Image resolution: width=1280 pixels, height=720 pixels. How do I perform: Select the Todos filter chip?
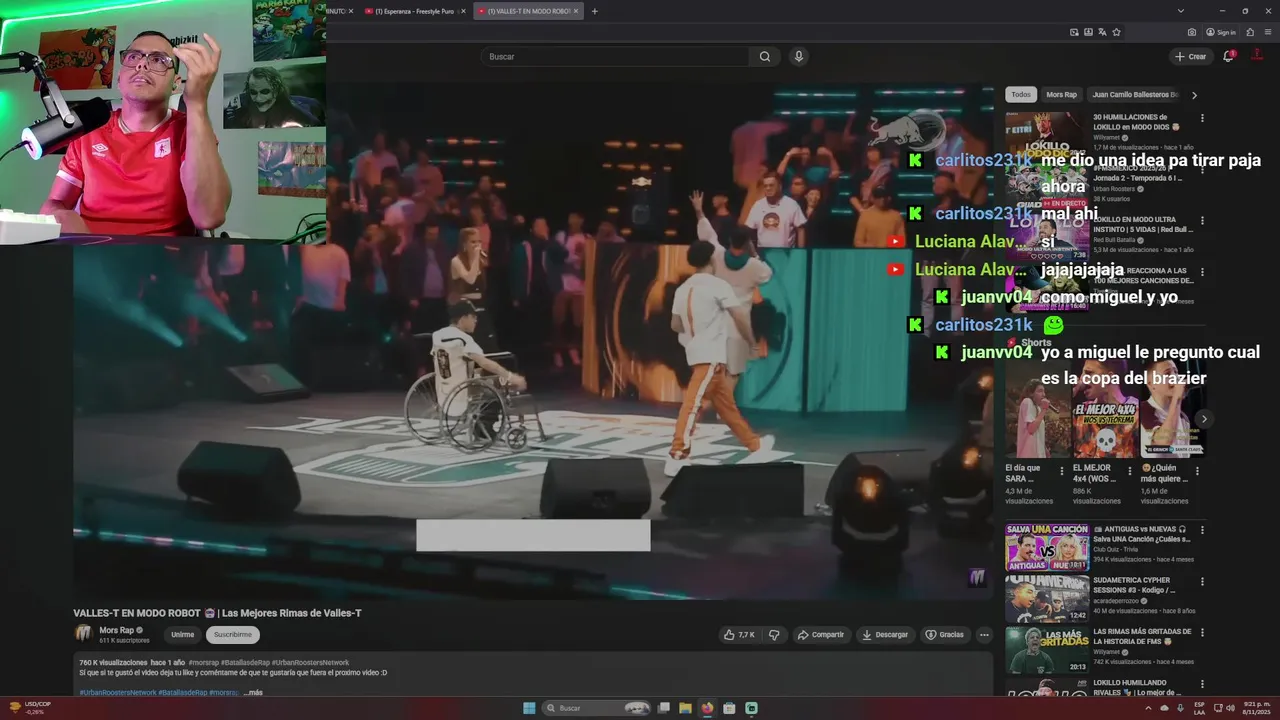click(x=1020, y=95)
